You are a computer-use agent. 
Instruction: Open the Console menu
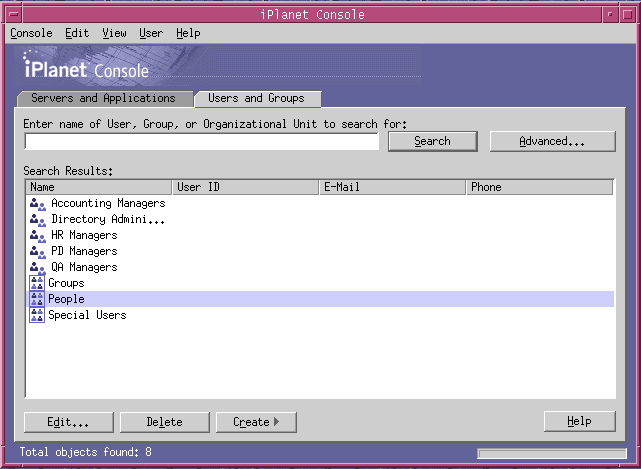click(x=31, y=33)
